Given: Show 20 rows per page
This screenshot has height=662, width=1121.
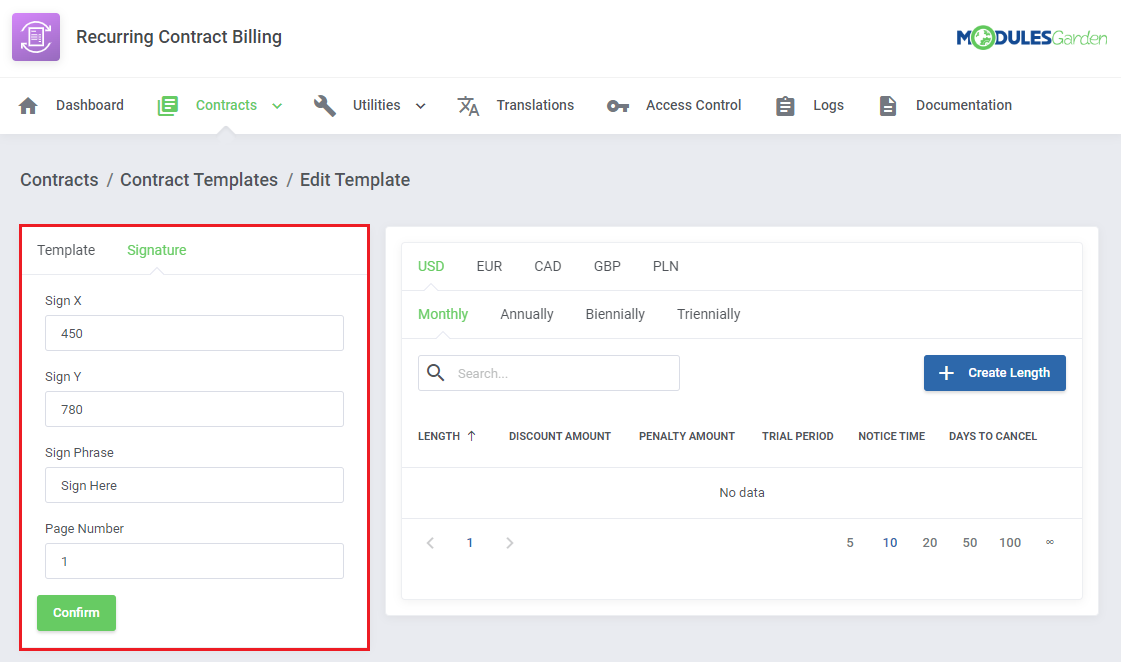Looking at the screenshot, I should click(x=930, y=543).
